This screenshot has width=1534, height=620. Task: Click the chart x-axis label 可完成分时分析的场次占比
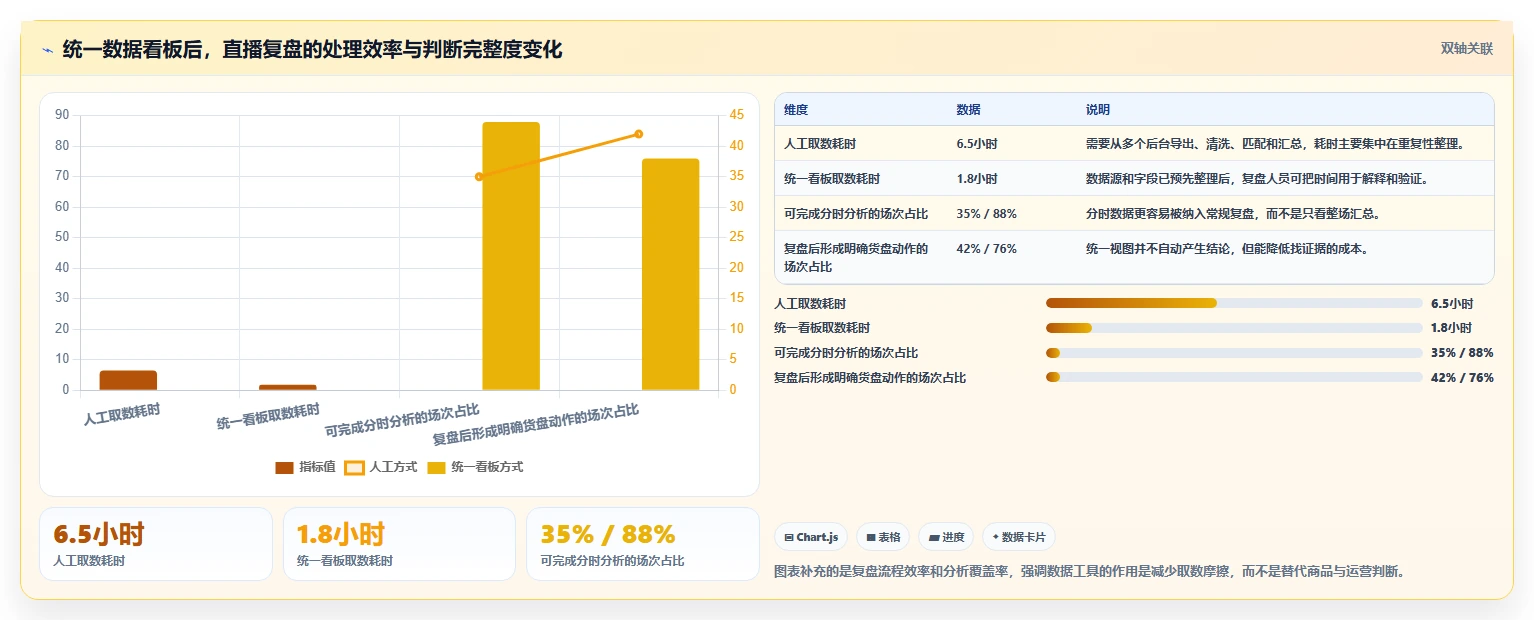(402, 422)
